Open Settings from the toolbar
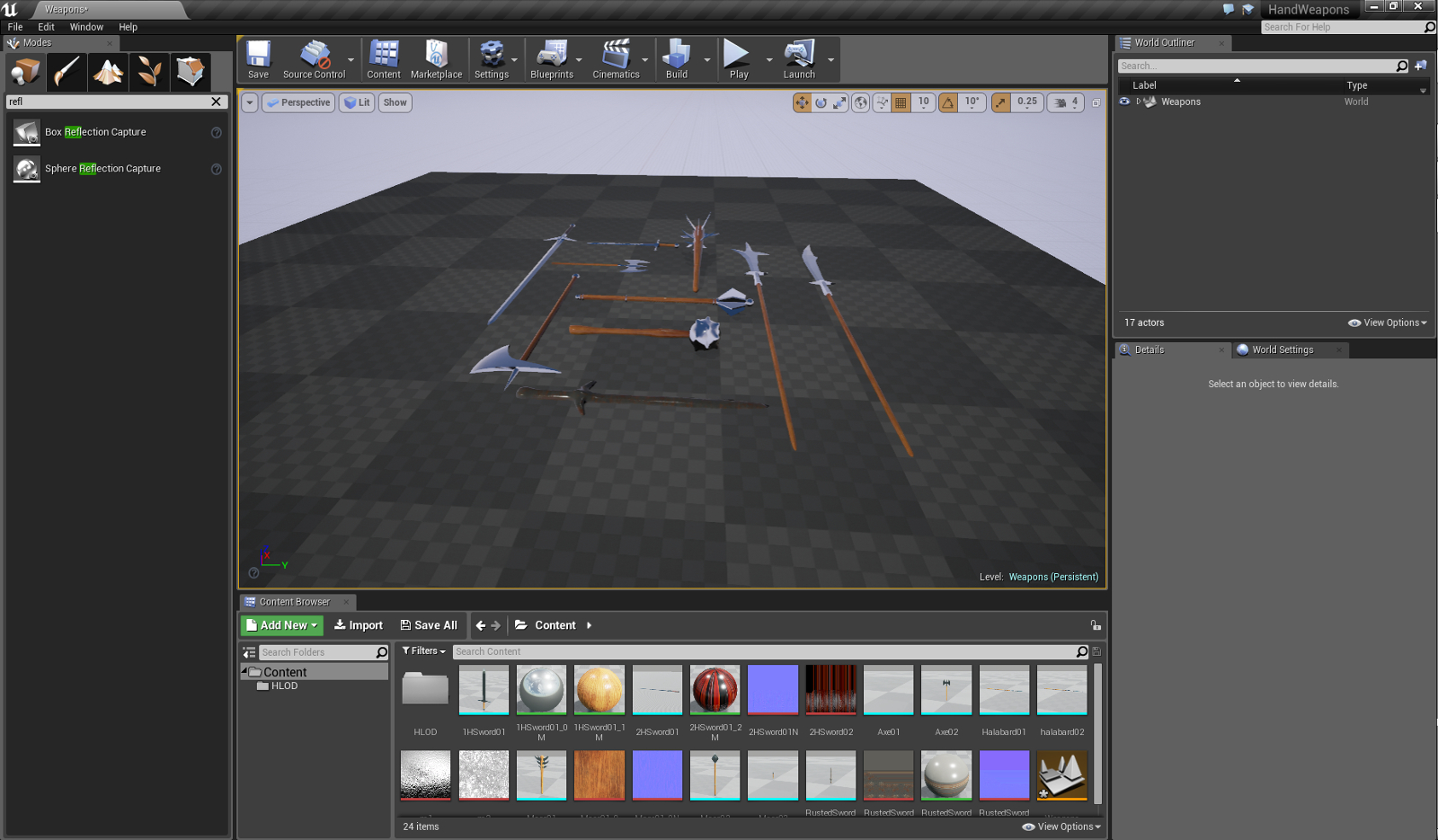This screenshot has height=840, width=1438. [492, 59]
